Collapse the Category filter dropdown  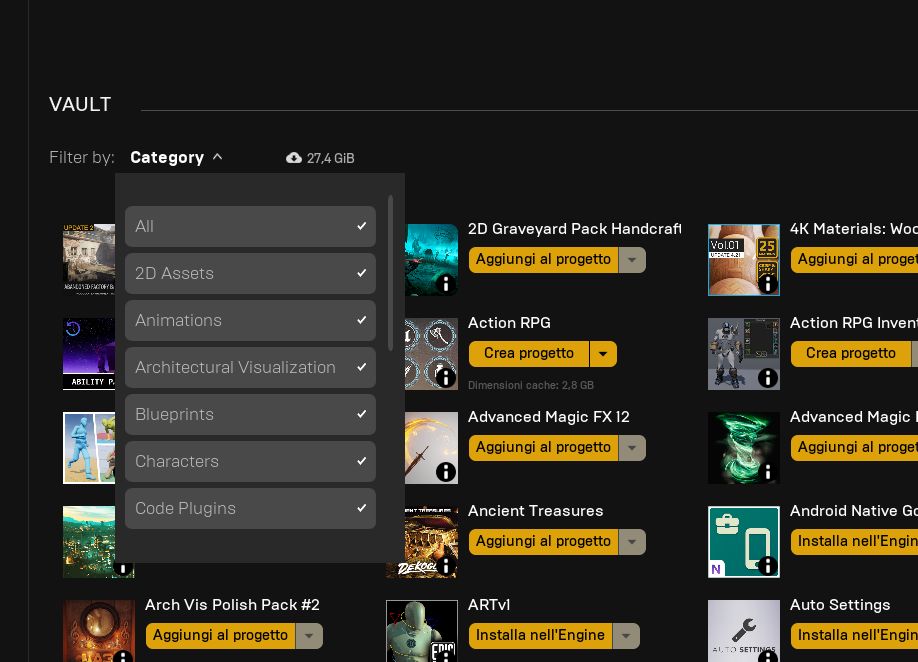177,157
